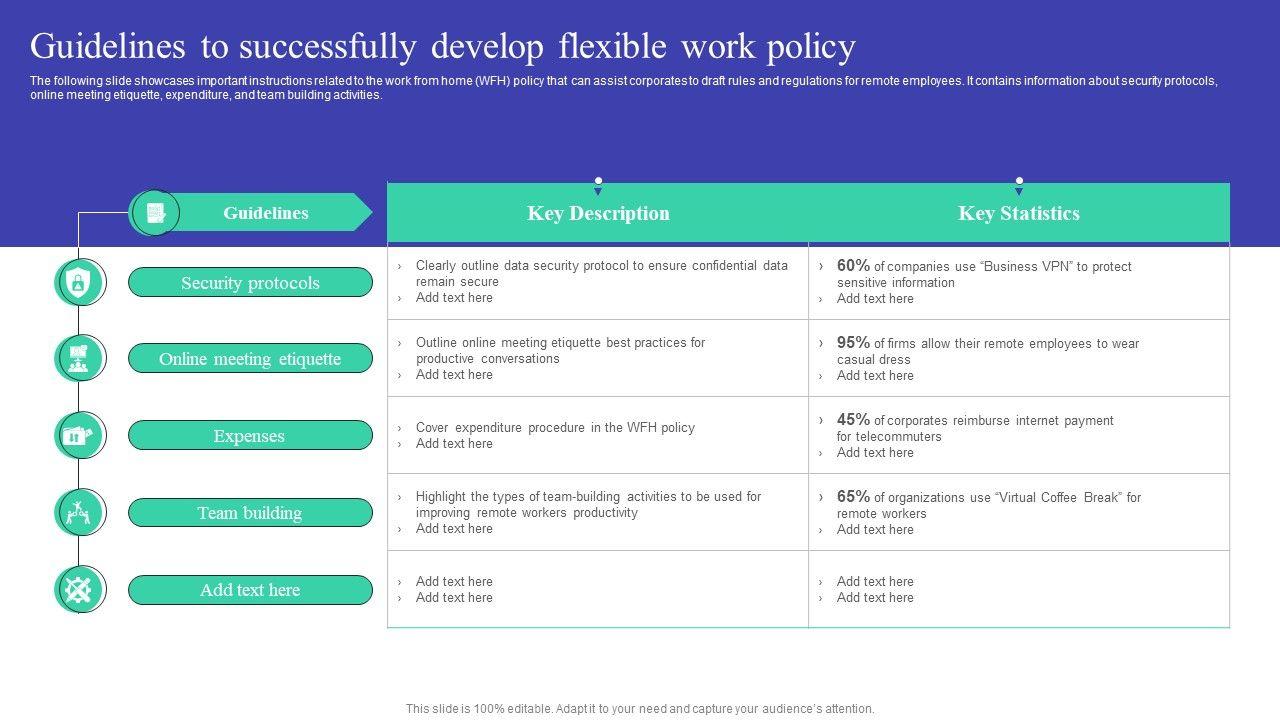Select the expenses wallet icon
Screen dimensions: 1280x720
tap(78, 436)
